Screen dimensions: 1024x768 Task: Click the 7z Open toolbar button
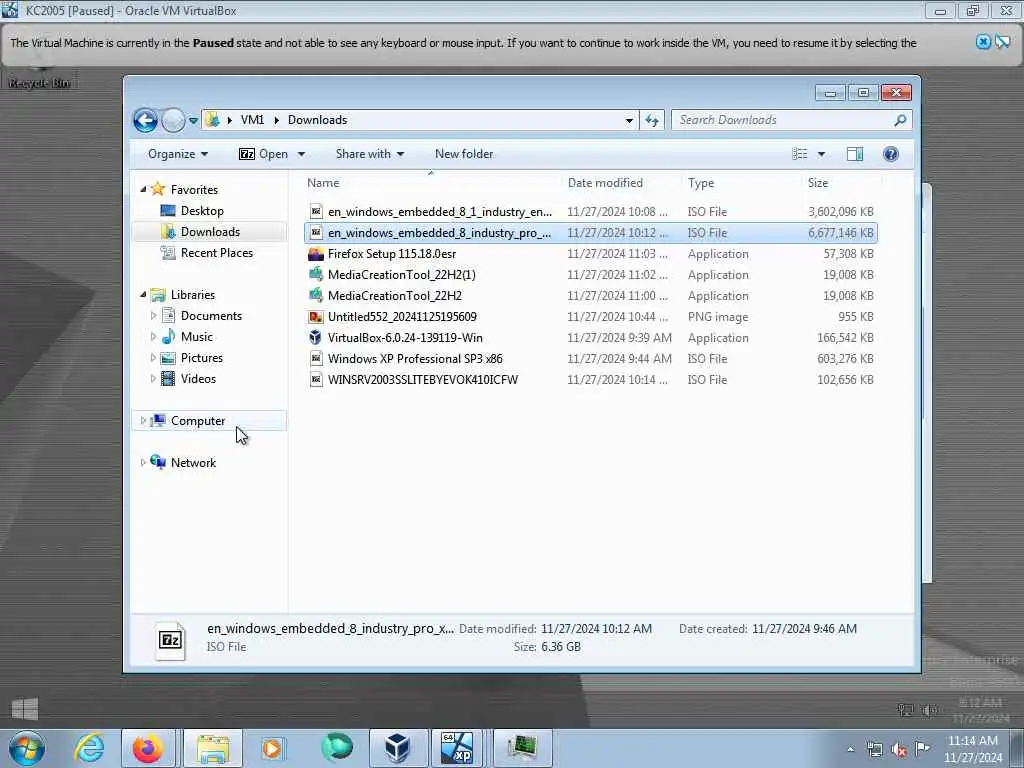coord(263,154)
